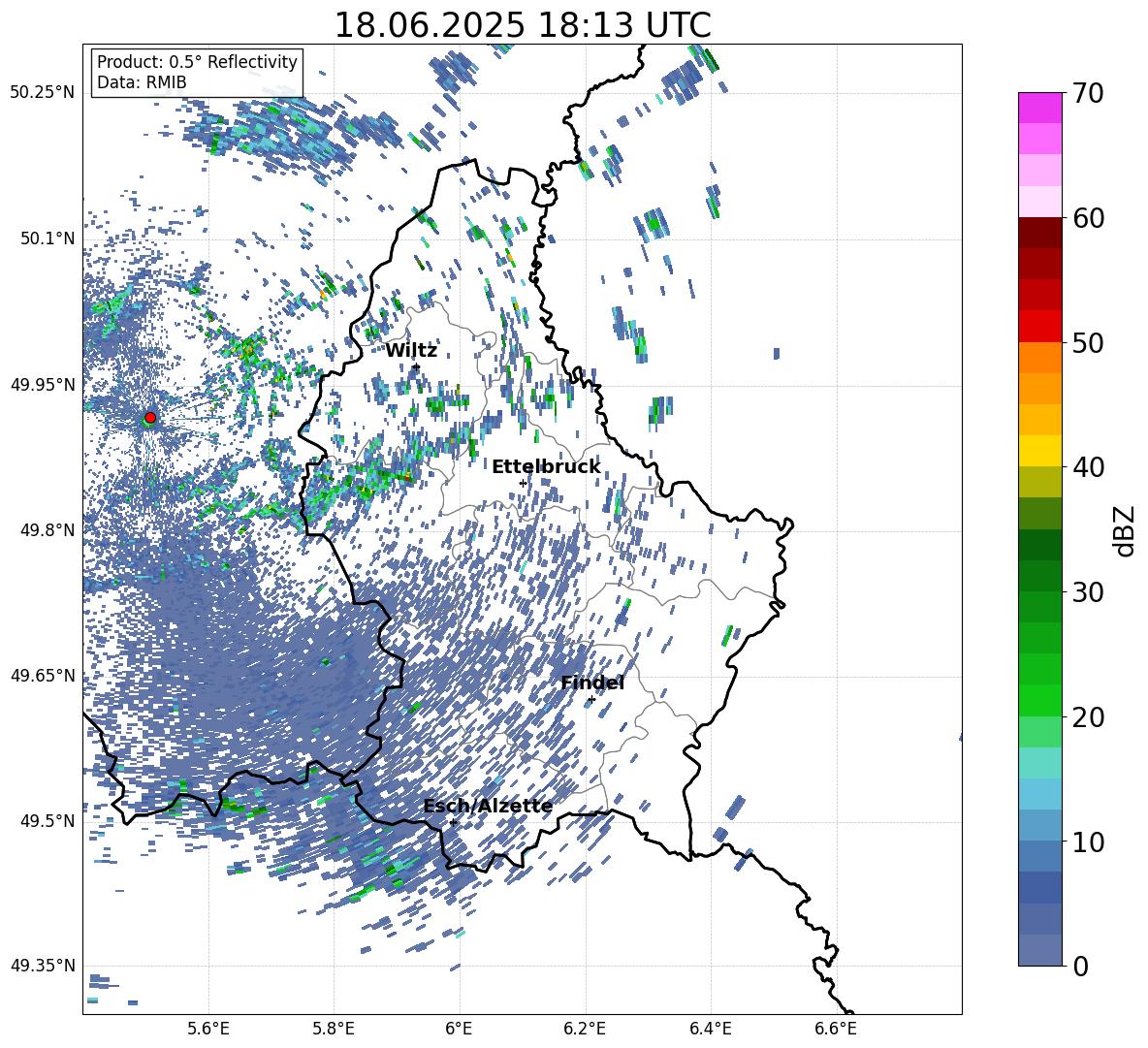Click the 49.5°N latitude label

(48, 820)
